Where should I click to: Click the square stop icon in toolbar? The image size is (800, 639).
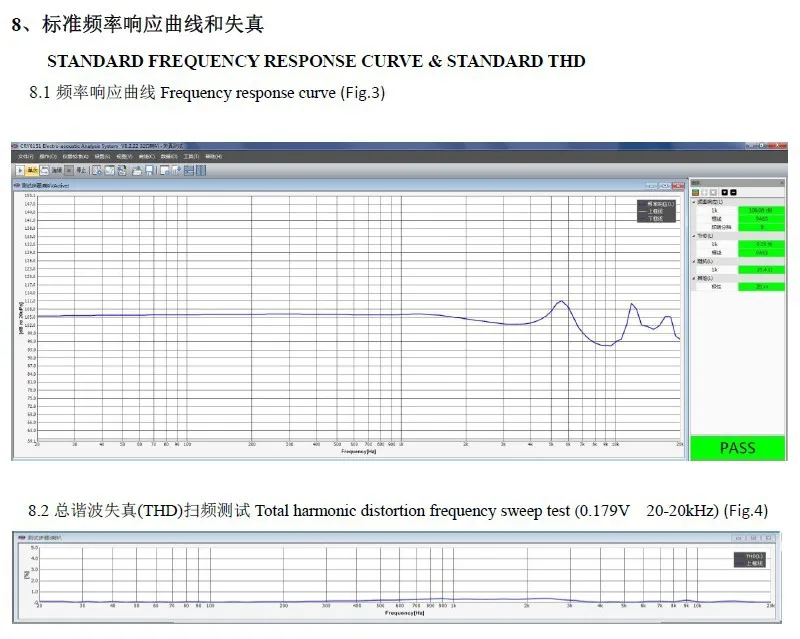coord(68,170)
